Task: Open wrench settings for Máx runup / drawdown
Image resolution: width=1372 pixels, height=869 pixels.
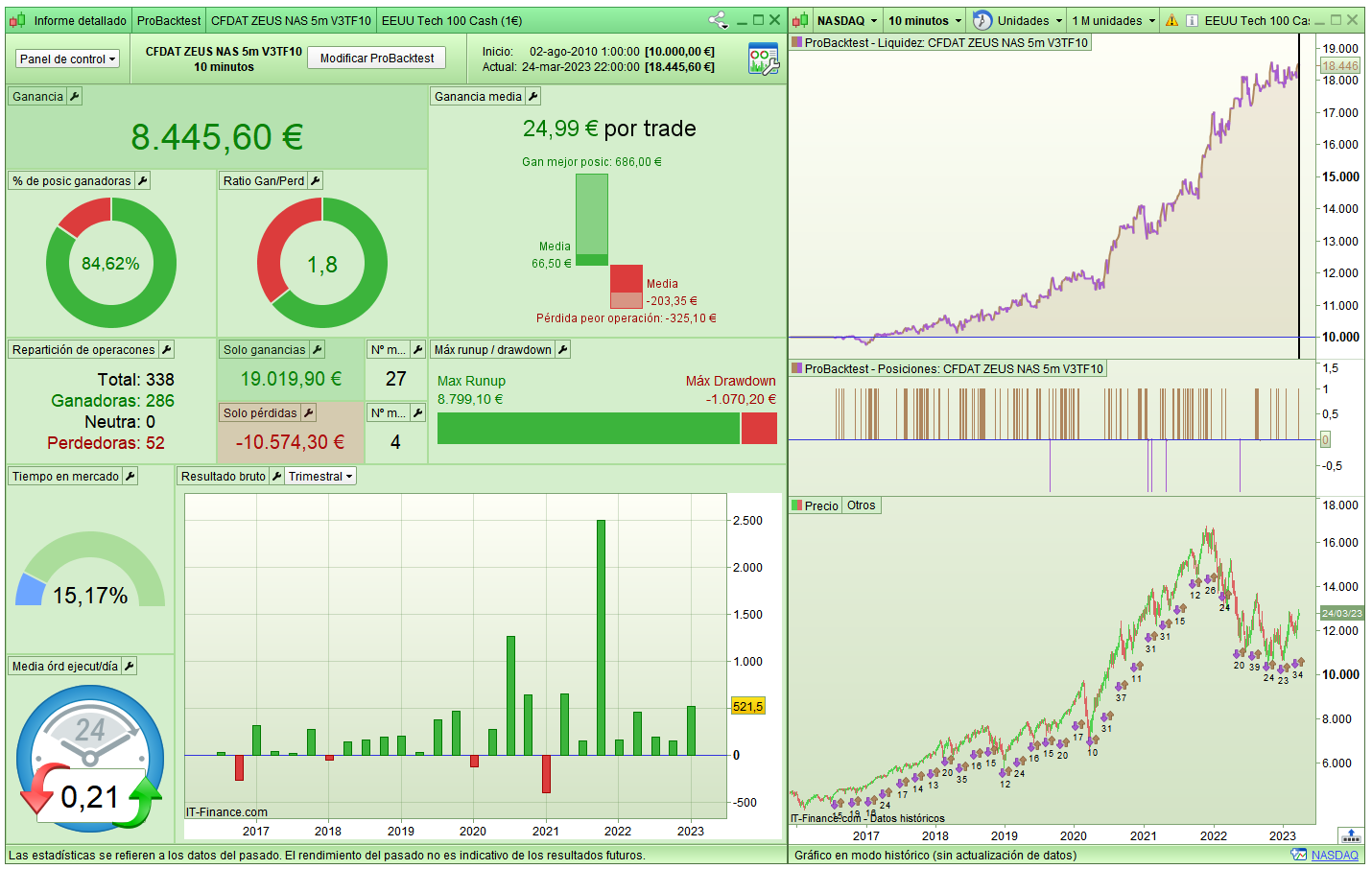Action: 563,350
